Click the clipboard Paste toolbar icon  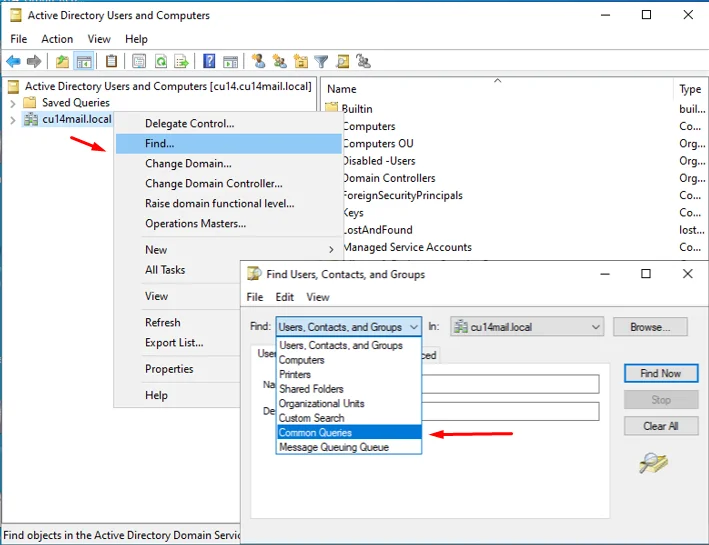coord(111,61)
